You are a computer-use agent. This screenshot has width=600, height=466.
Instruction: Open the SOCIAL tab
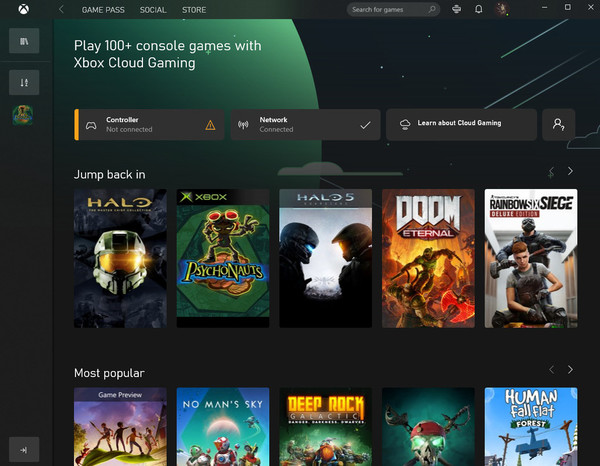click(153, 10)
